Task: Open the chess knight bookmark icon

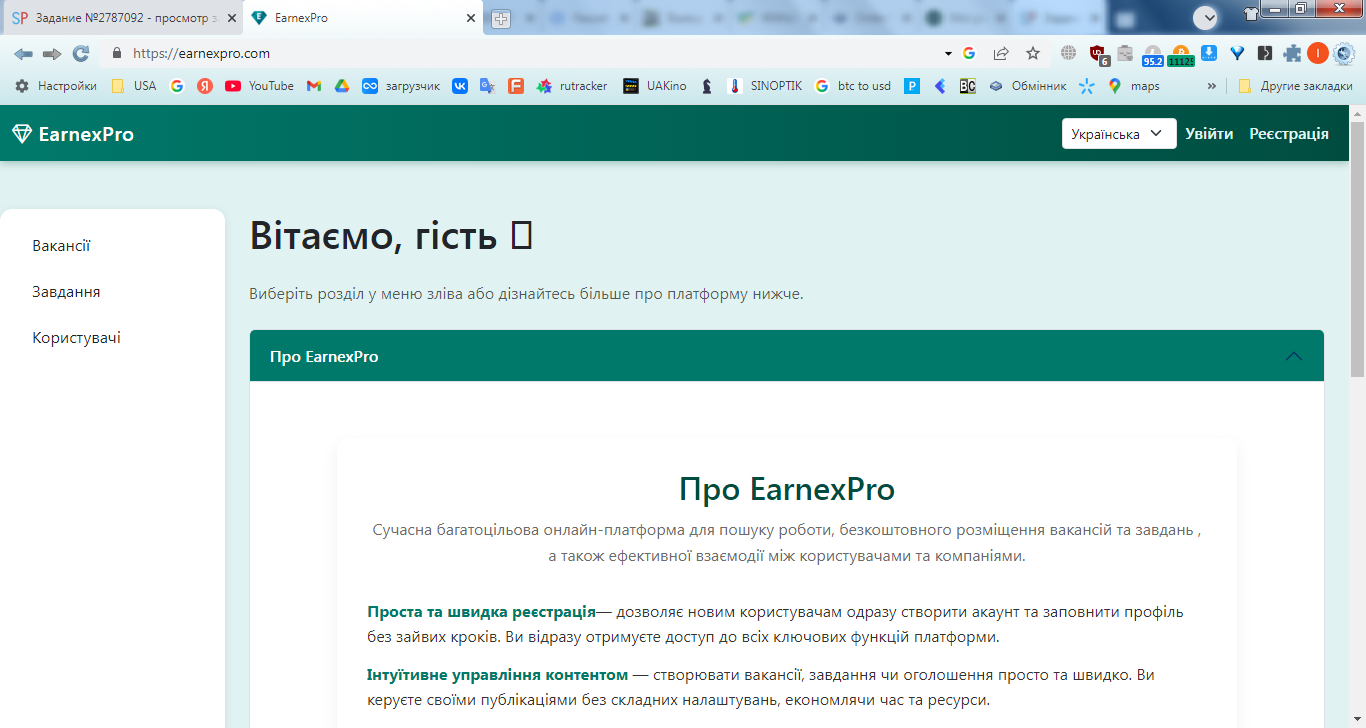Action: (x=707, y=86)
